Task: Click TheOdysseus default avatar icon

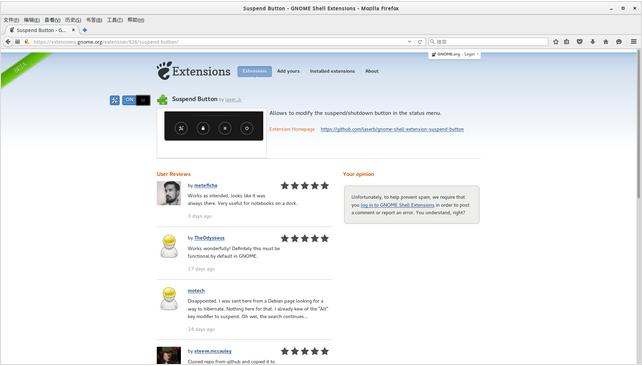Action: click(169, 246)
